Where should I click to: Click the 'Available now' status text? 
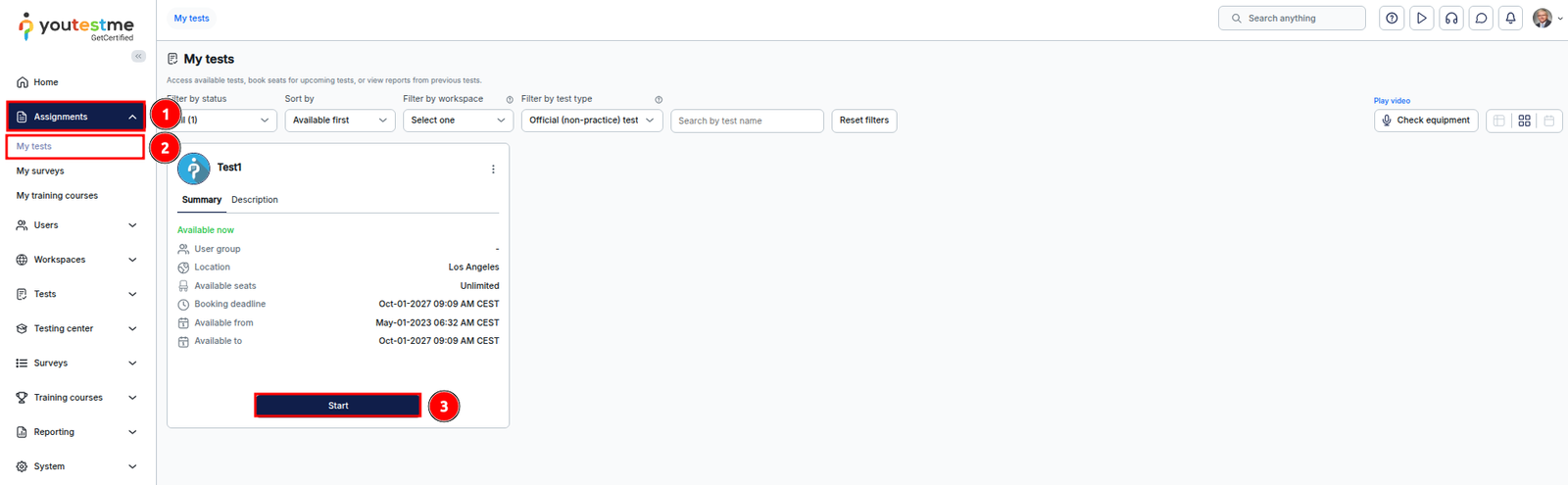click(x=206, y=230)
